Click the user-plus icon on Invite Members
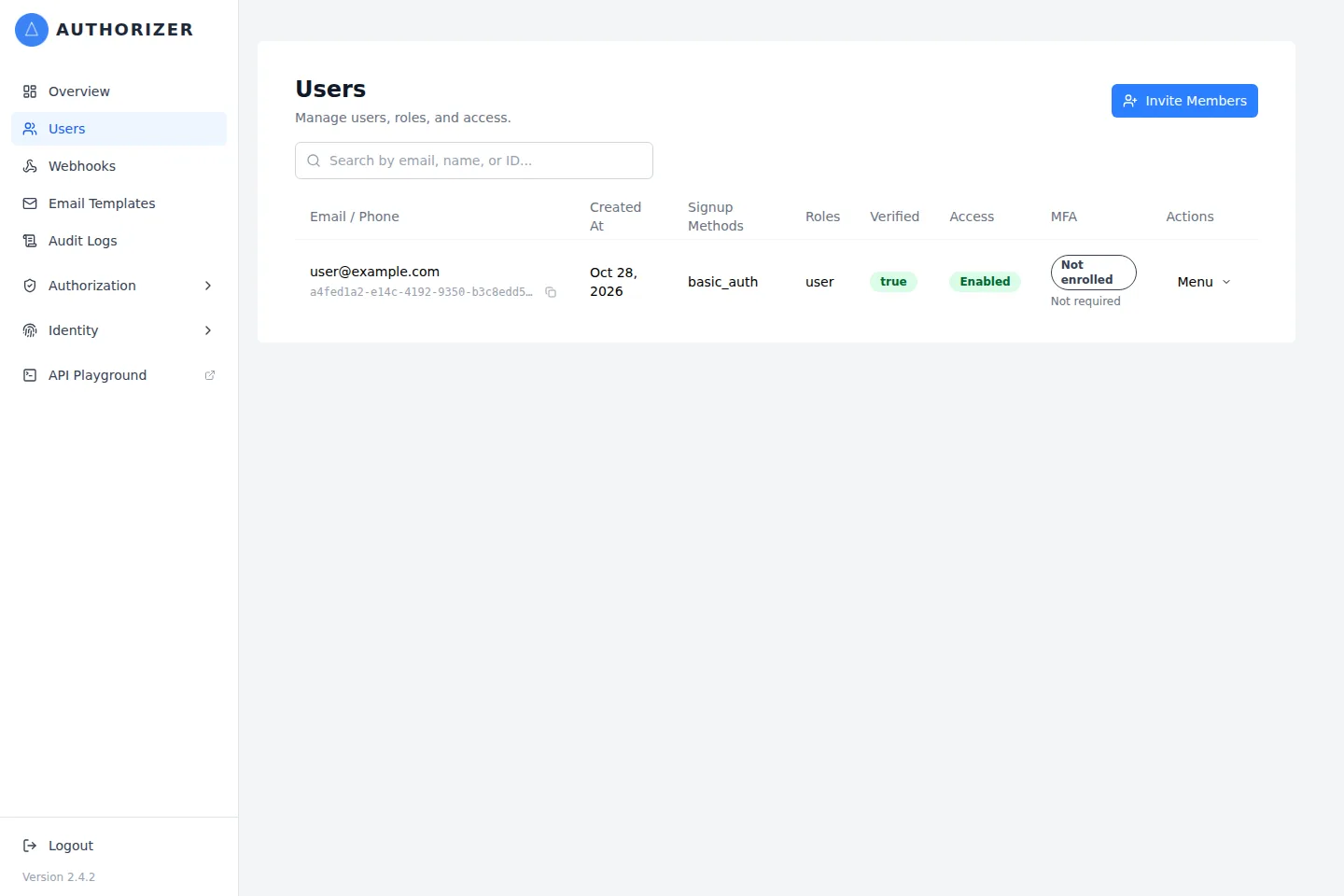This screenshot has width=1344, height=896. point(1130,101)
